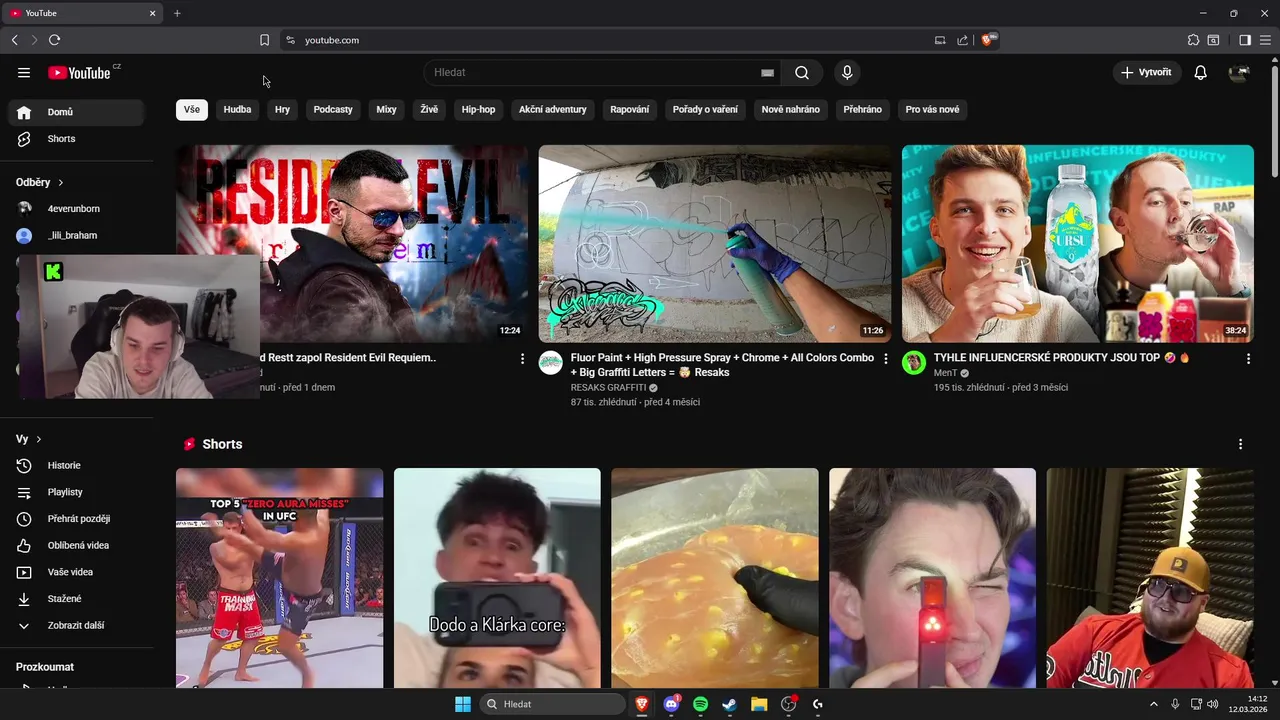Open Stažené downloads page

(x=76, y=599)
